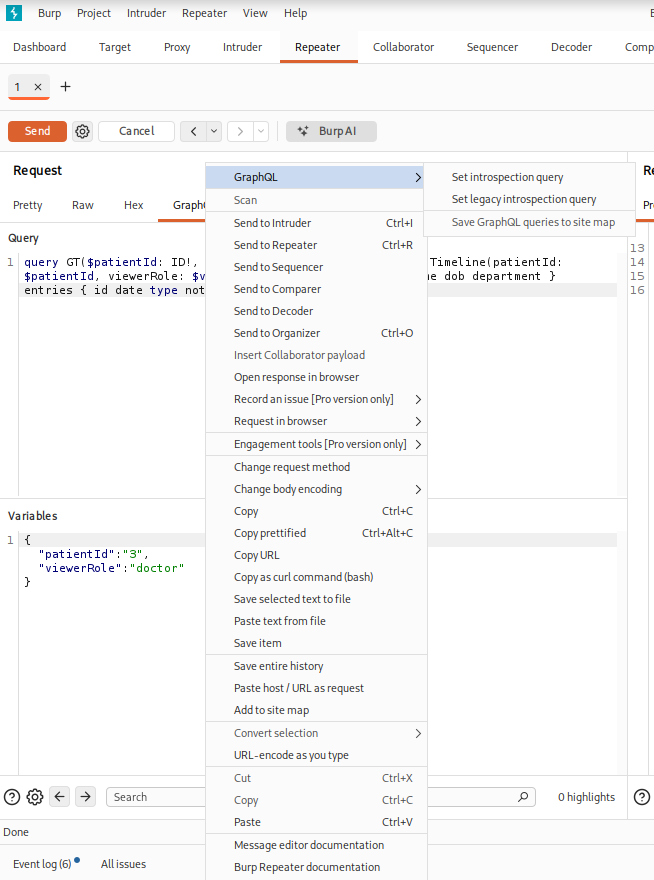The width and height of the screenshot is (654, 880).
Task: Switch to the Target tab
Action: 115,47
